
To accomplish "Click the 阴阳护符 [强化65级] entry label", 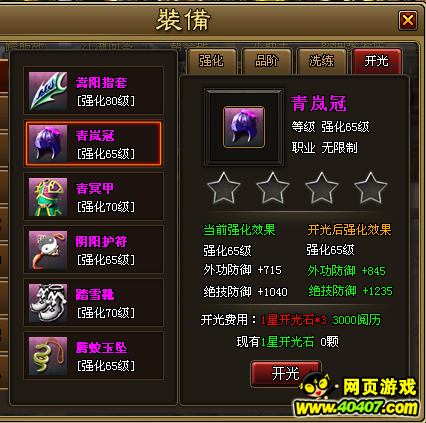I will [106, 250].
